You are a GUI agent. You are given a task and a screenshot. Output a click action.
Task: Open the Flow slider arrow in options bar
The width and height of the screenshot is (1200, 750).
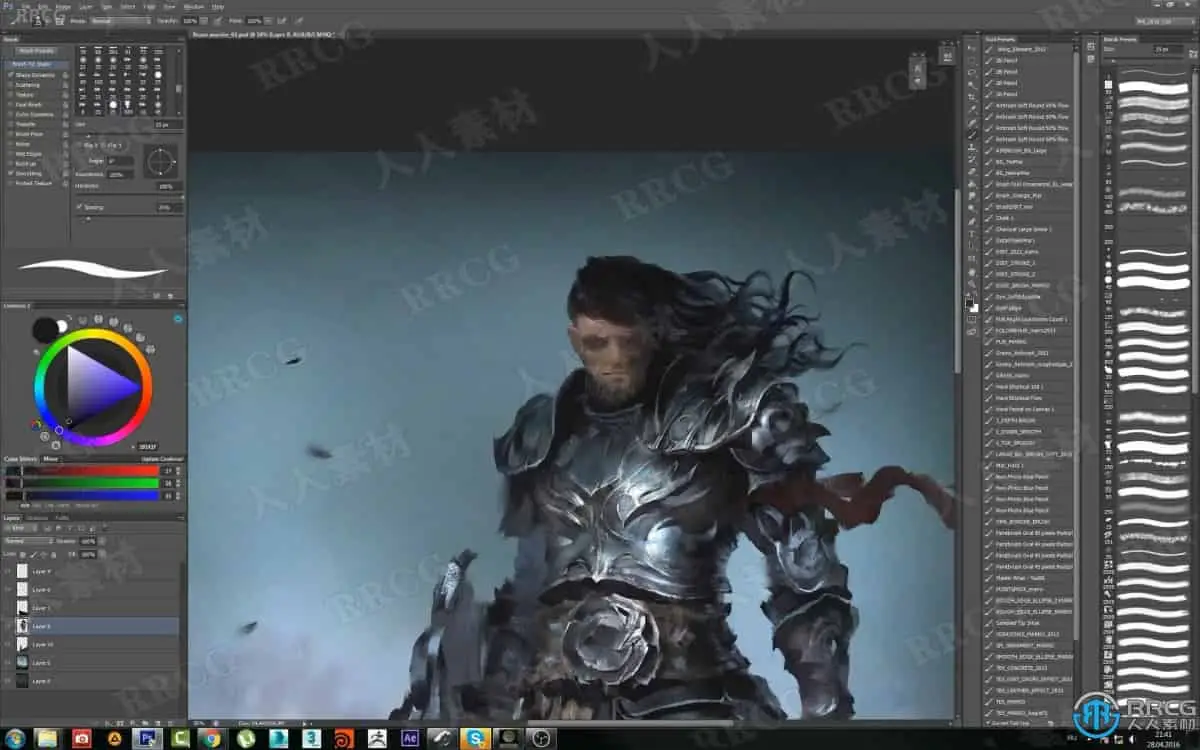(267, 21)
